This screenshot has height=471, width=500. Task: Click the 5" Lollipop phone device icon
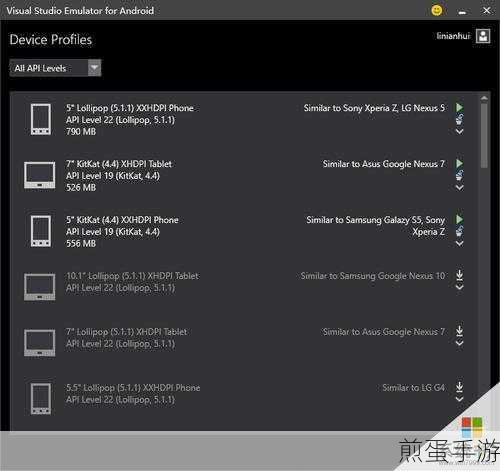tap(41, 119)
